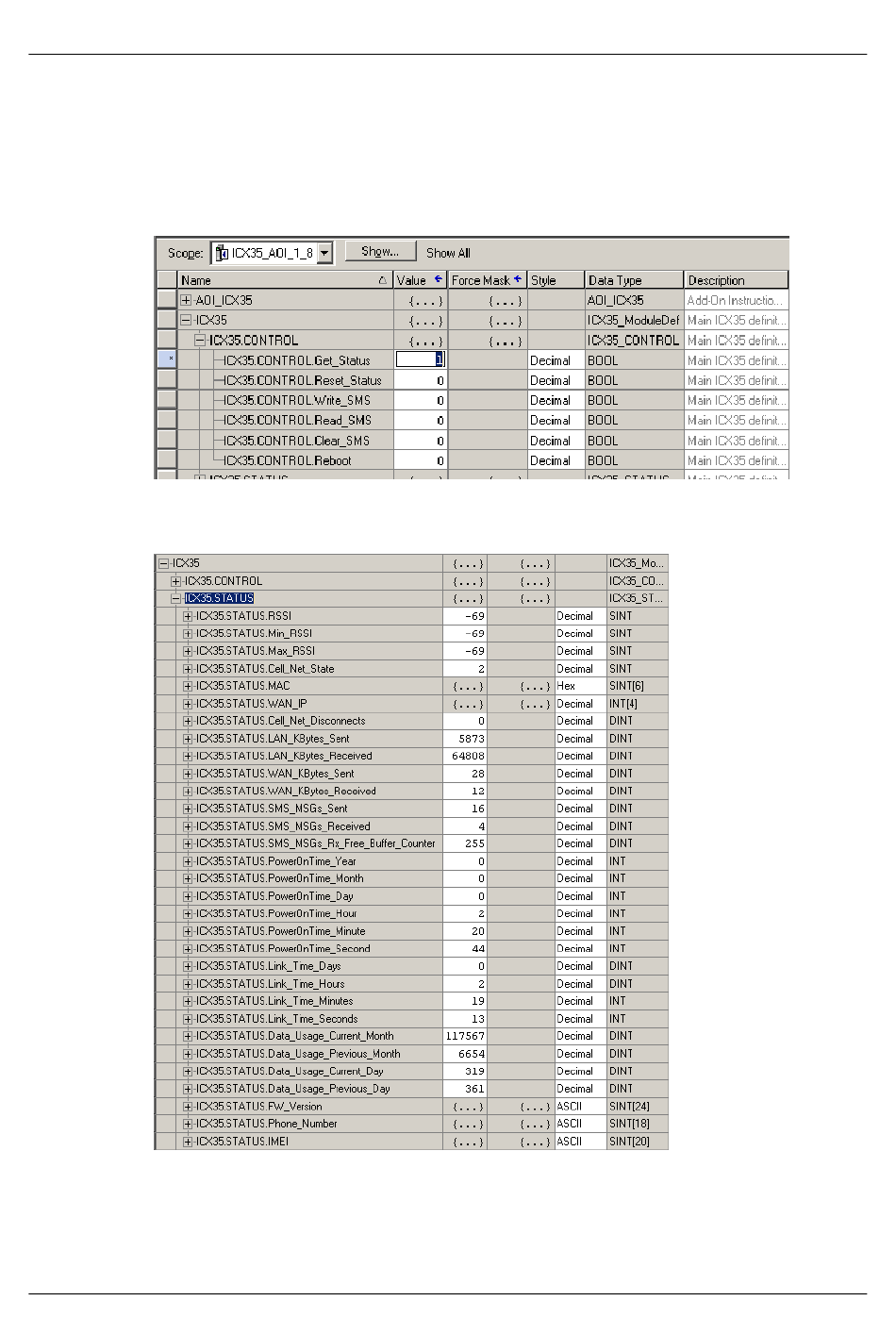Select the ICX35.STATUS.Cell_Net_Disconnects tag
Image resolution: width=896 pixels, height=1318 pixels.
280,721
